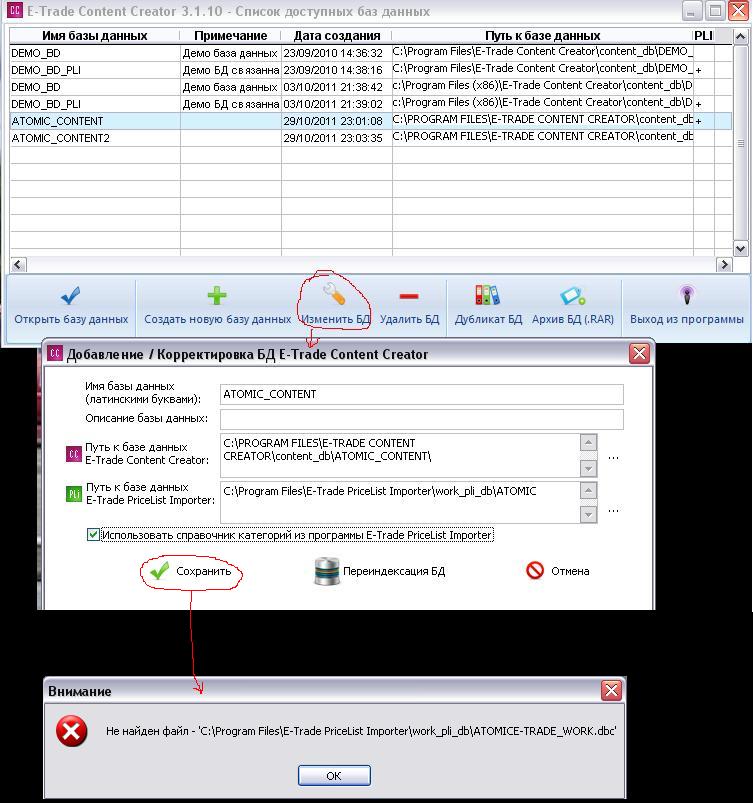753x803 pixels.
Task: Click the Описание базы данных input field
Action: click(x=422, y=419)
